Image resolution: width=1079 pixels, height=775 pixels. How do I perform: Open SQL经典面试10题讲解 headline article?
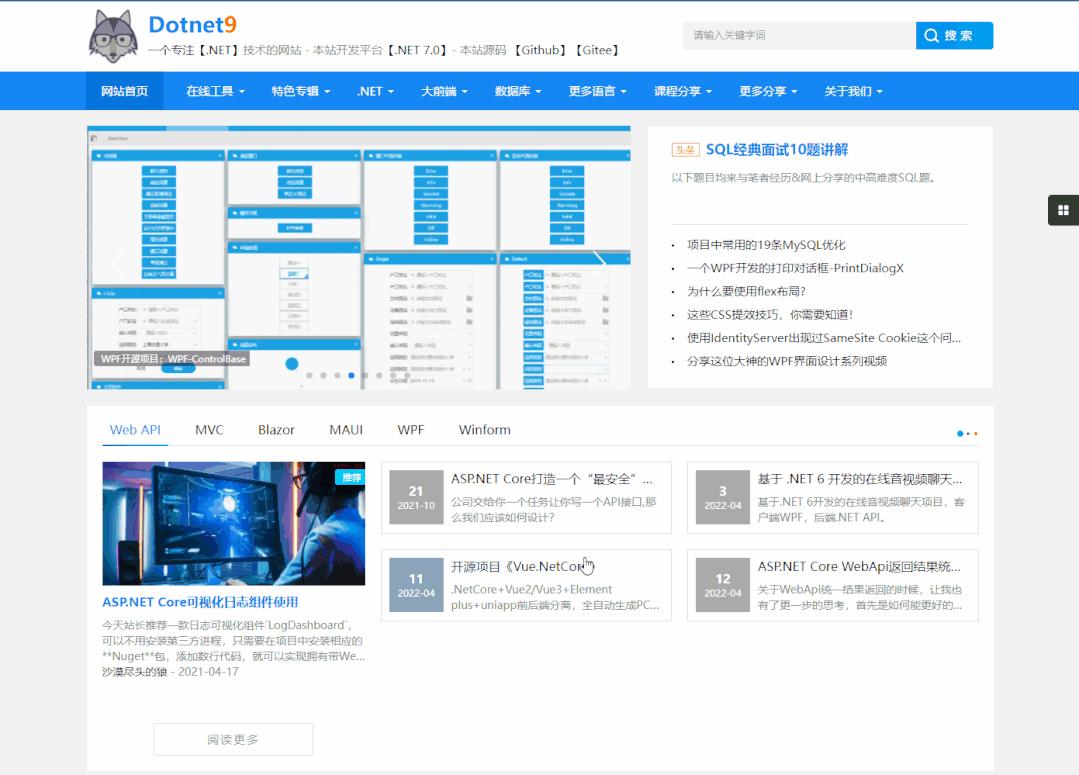pyautogui.click(x=777, y=149)
